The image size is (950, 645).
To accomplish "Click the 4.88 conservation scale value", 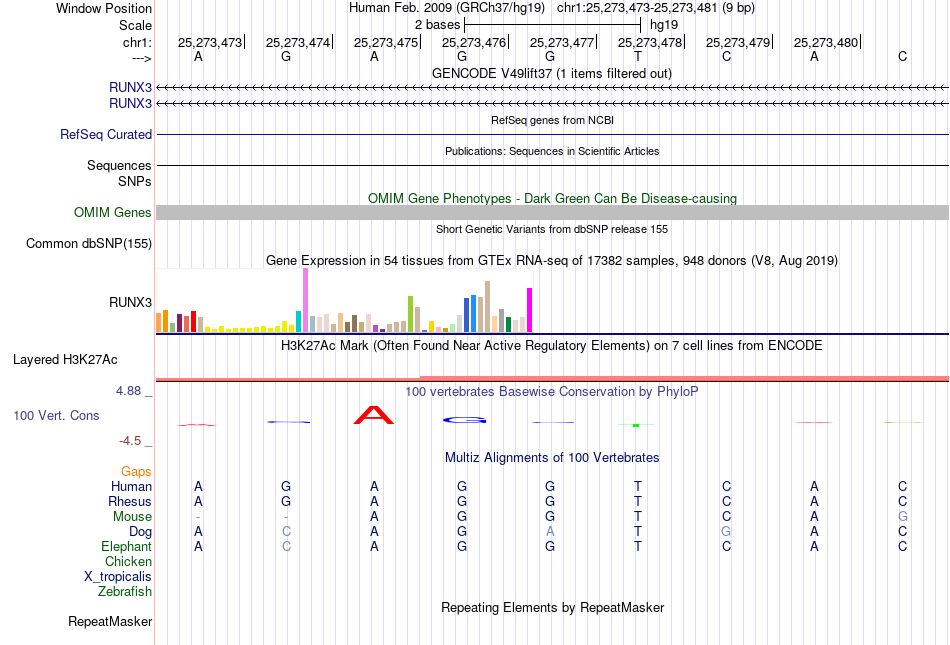I will coord(128,391).
